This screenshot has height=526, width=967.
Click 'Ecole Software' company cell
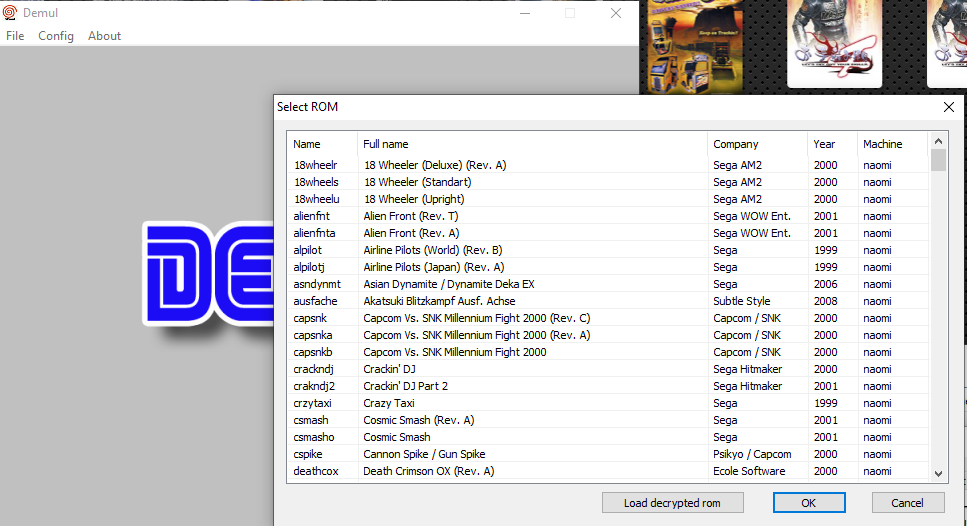point(749,471)
